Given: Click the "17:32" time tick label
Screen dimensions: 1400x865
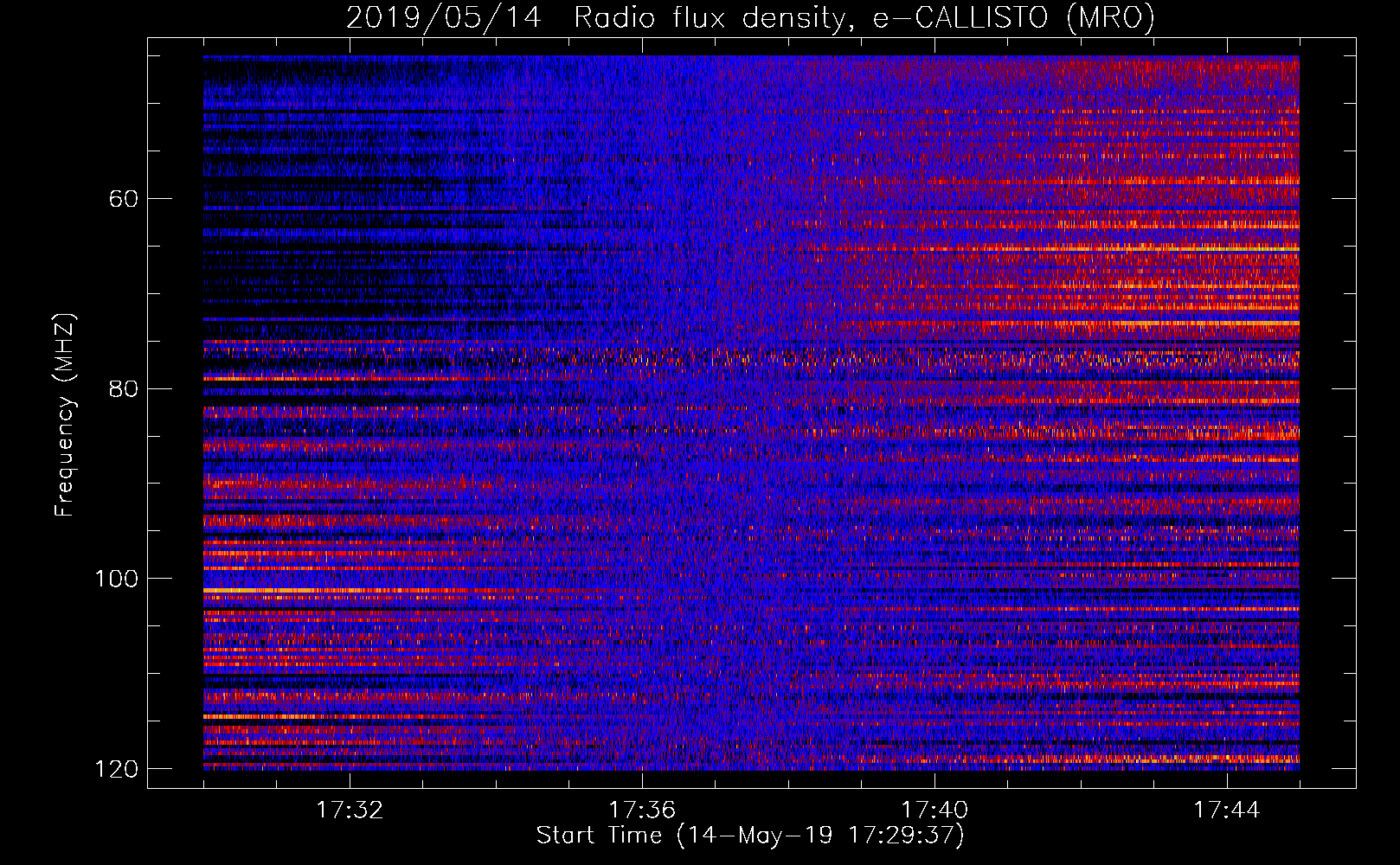Looking at the screenshot, I should tap(350, 811).
